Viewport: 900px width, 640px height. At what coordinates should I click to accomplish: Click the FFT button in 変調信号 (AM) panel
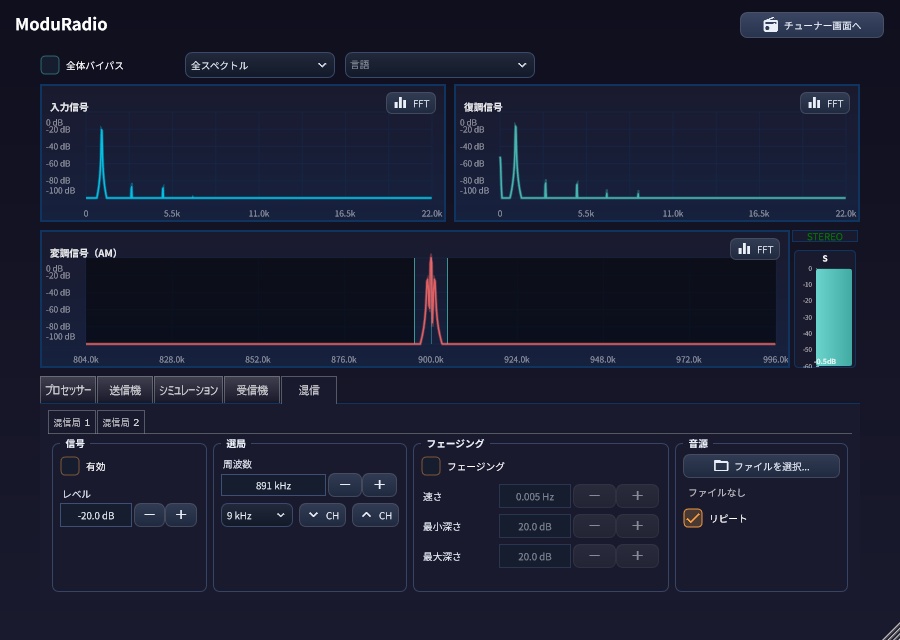[755, 249]
